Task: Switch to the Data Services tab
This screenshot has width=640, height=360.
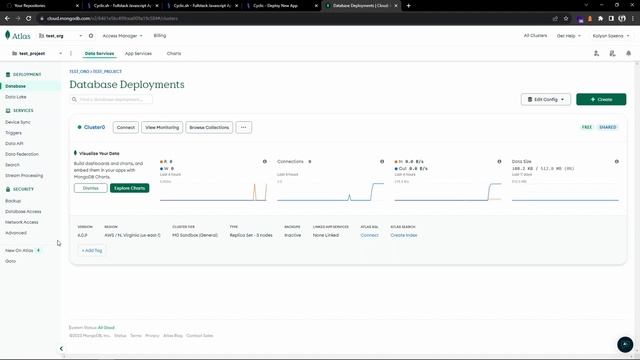Action: click(x=99, y=53)
